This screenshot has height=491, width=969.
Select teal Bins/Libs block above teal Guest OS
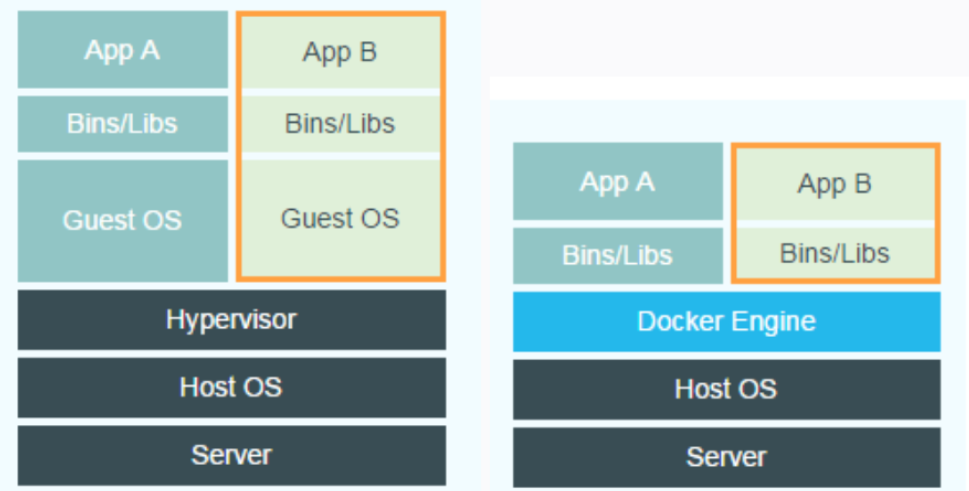(122, 124)
